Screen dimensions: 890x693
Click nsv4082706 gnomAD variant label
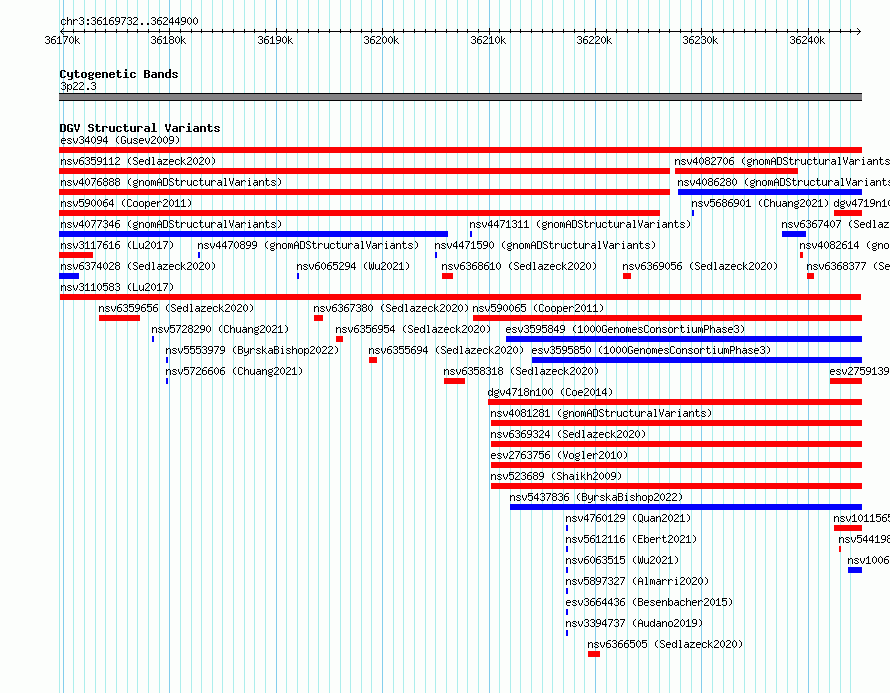782,161
